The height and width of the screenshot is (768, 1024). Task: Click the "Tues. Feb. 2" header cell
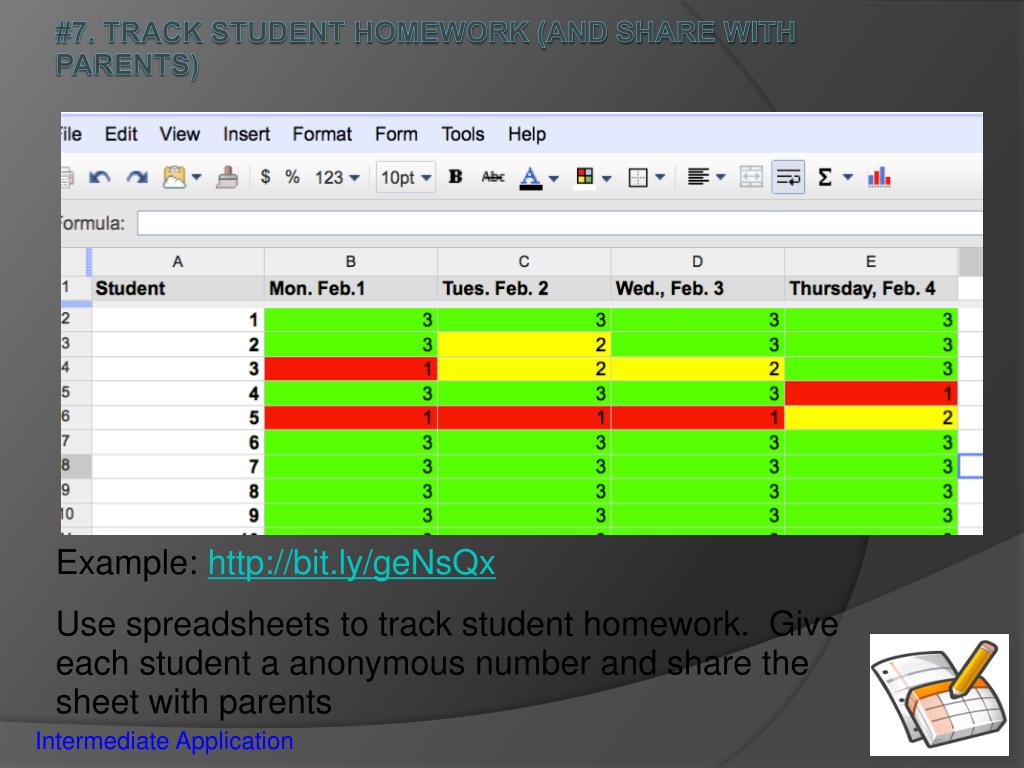tap(524, 288)
